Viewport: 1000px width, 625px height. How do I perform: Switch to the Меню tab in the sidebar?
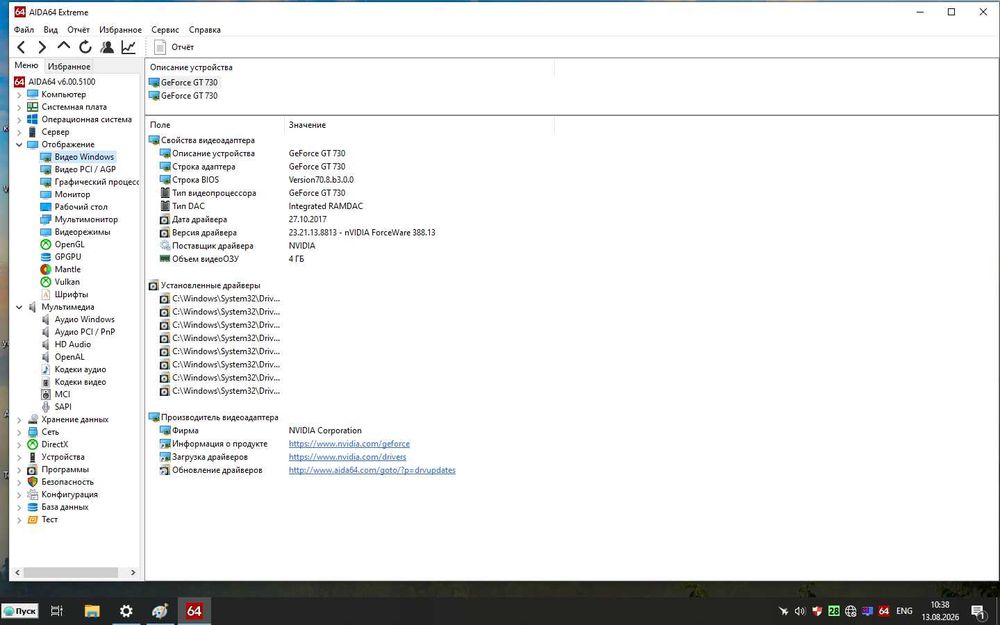[26, 65]
